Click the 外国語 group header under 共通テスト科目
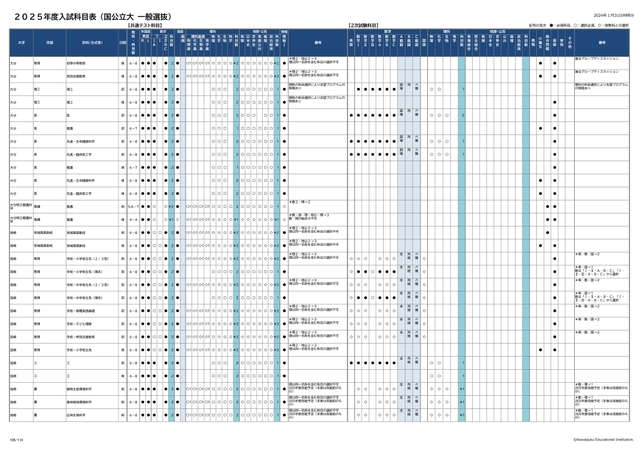Viewport: 644px width, 455px height. click(145, 31)
